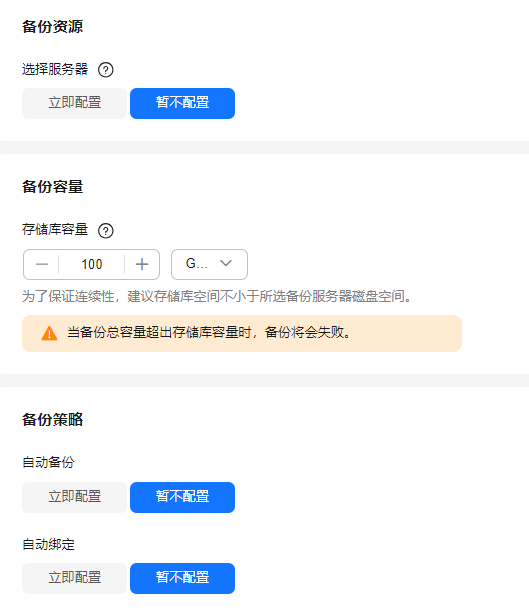Viewport: 529px width, 612px height.
Task: Increase capacity with the plus button
Action: tap(142, 264)
